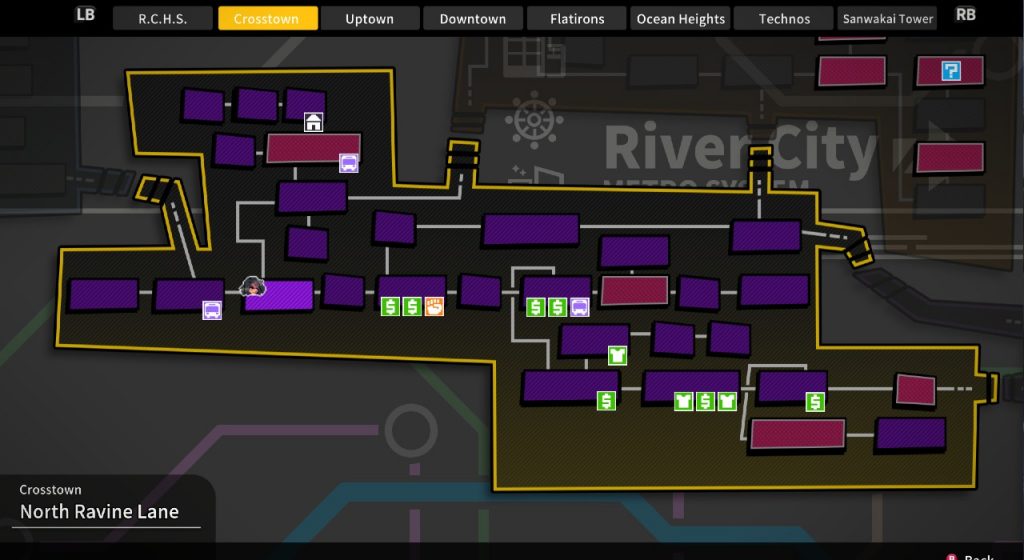Click the blue question mark icon
The width and height of the screenshot is (1024, 560).
click(x=951, y=71)
